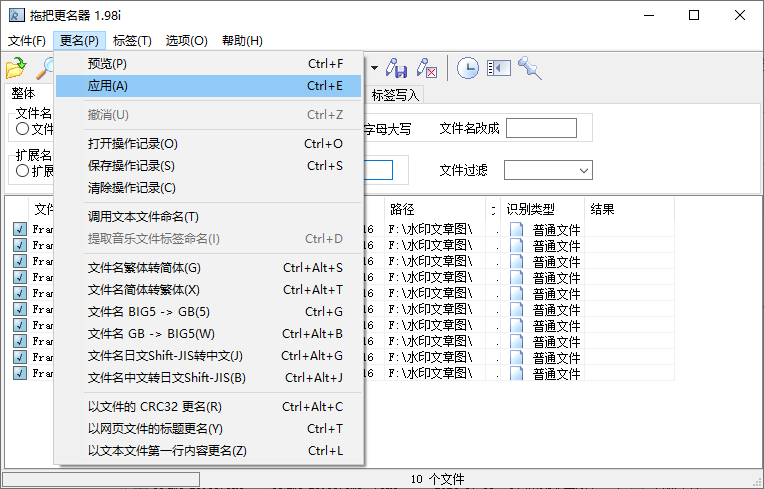The image size is (764, 489).
Task: Uncheck the last file's checkbox in the list
Action: coord(20,373)
